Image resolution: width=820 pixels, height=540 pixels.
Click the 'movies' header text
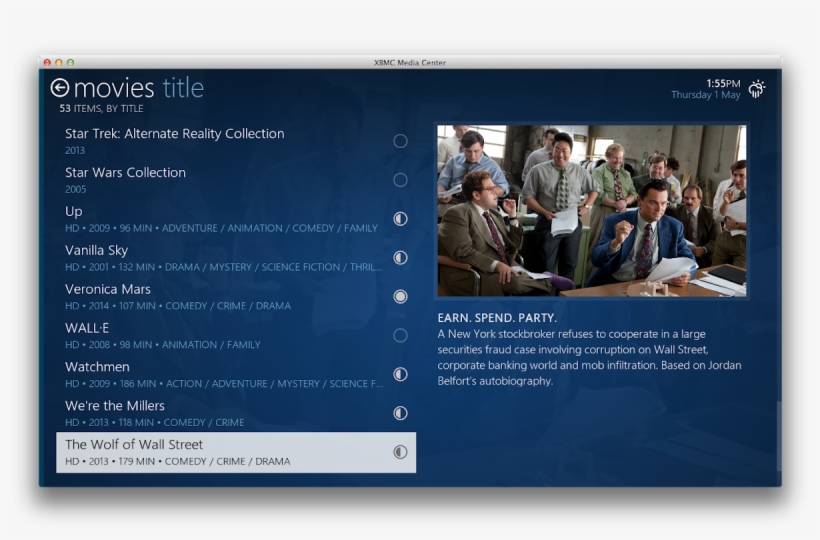tap(114, 88)
